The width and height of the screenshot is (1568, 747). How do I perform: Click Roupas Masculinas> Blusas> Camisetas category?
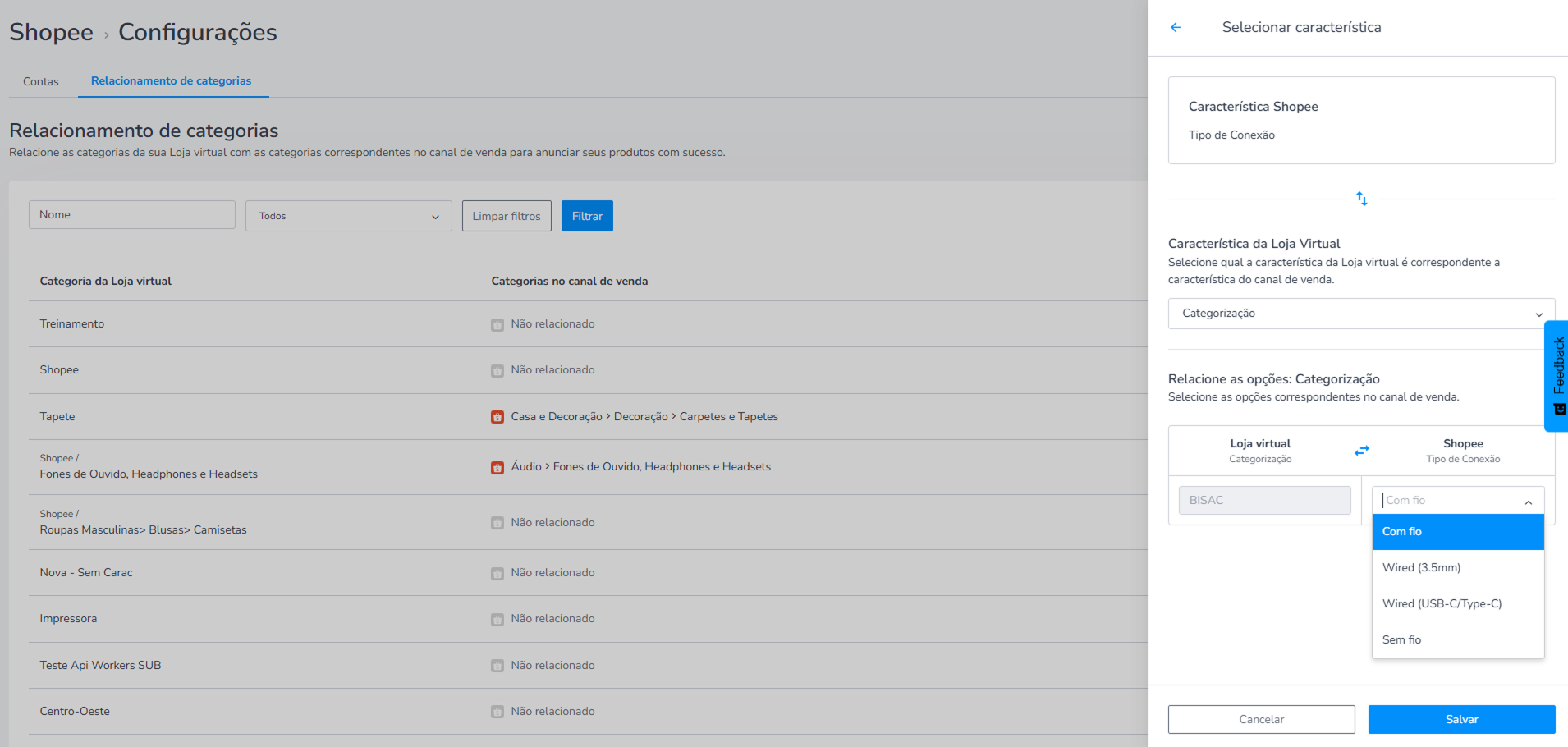(x=143, y=530)
